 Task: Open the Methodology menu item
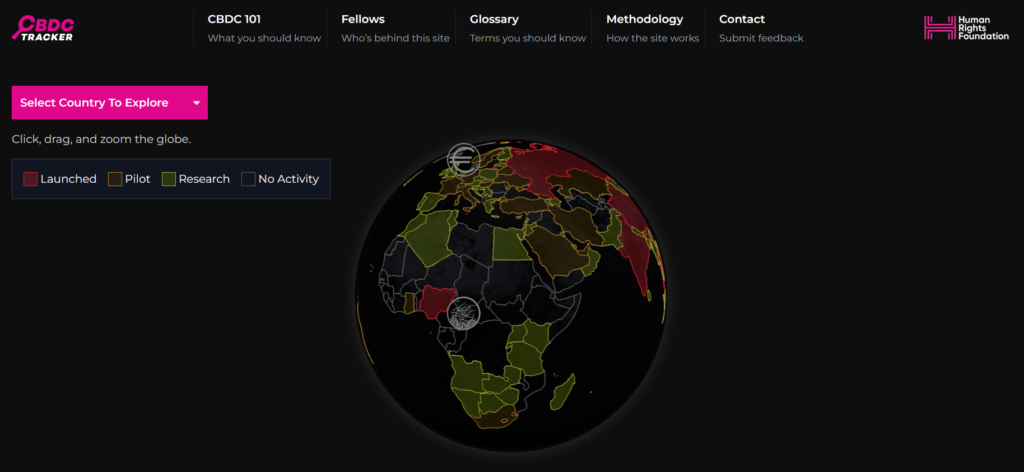pos(644,20)
